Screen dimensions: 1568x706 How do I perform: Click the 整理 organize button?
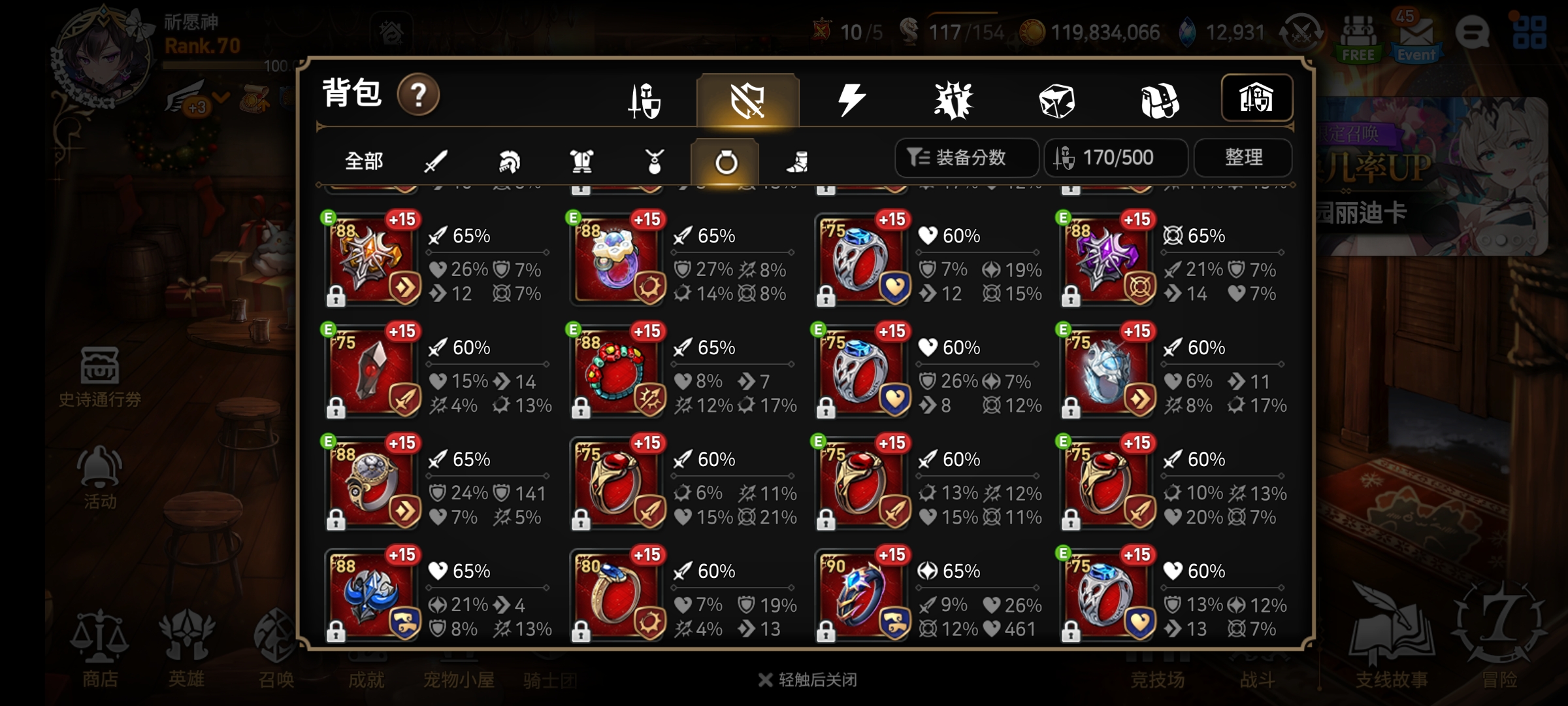point(1243,158)
